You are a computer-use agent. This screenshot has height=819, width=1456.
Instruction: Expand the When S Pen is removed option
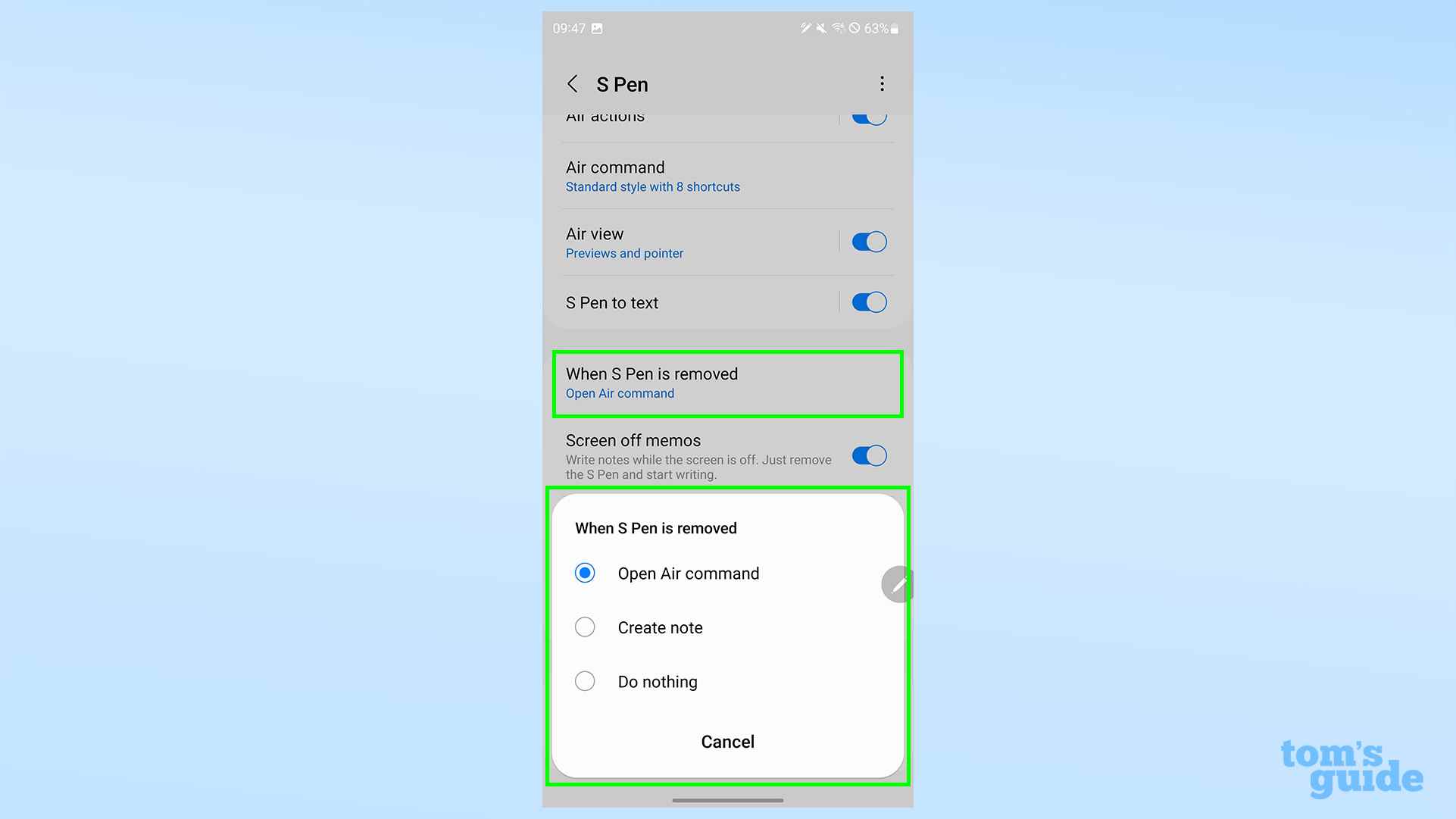[x=728, y=383]
